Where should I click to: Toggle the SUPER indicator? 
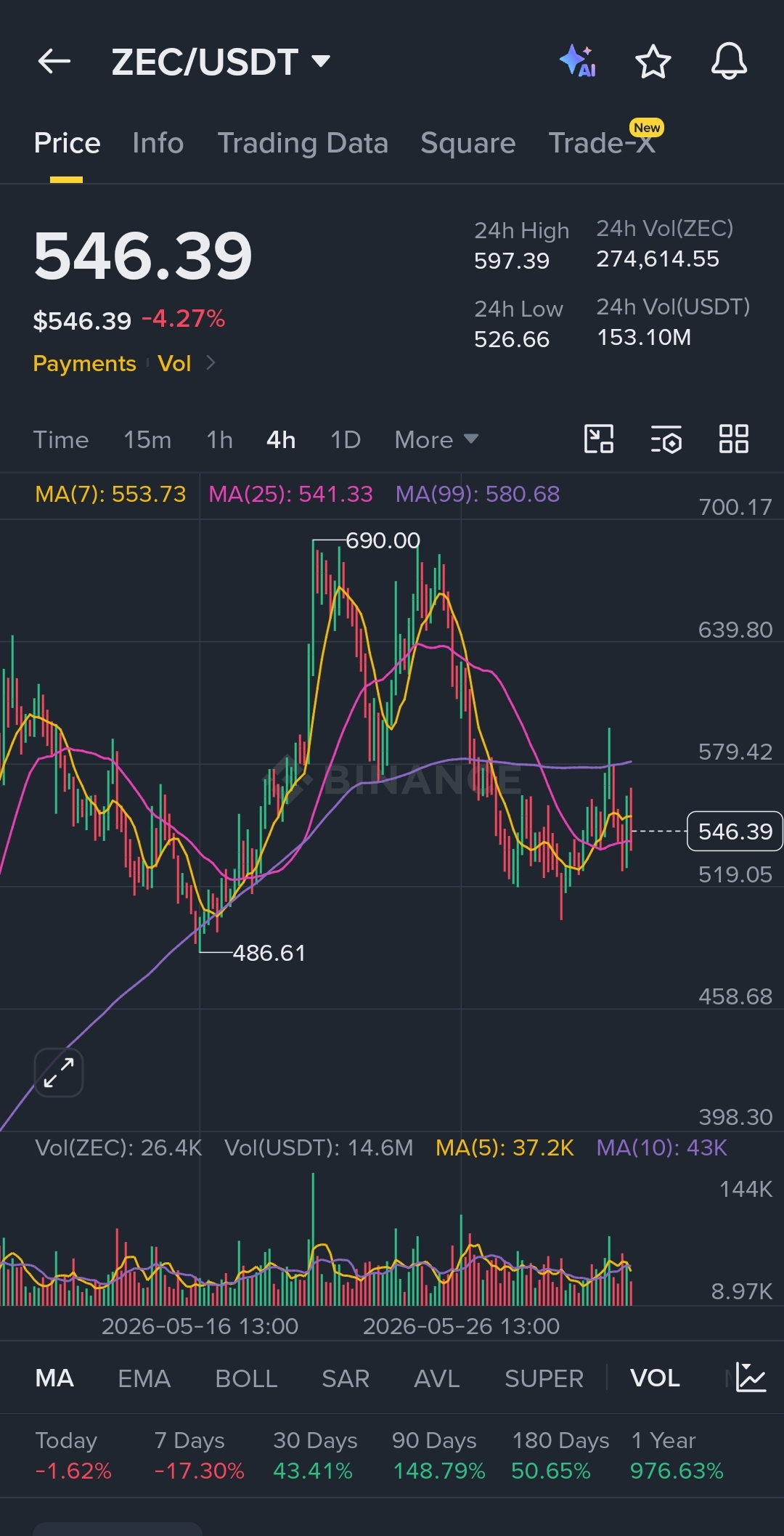pos(544,1378)
